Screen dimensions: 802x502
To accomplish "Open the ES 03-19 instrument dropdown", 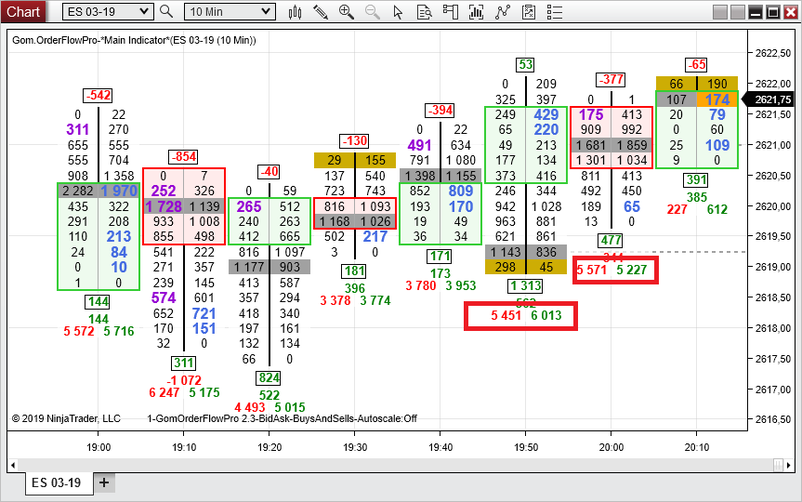I will [x=108, y=12].
